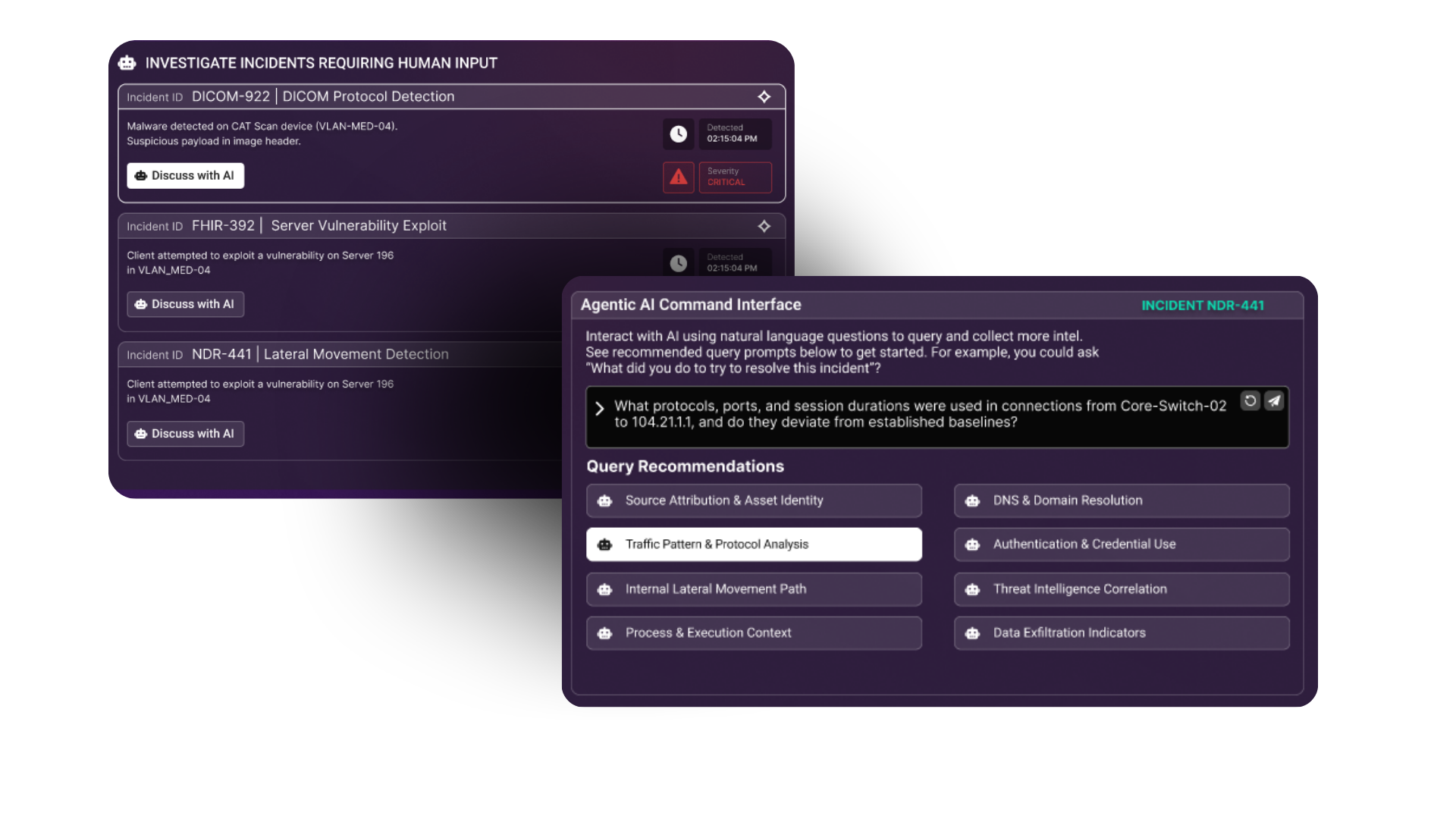Click the robot icon on Process & Execution Context
Viewport: 1456px width, 819px height.
604,633
